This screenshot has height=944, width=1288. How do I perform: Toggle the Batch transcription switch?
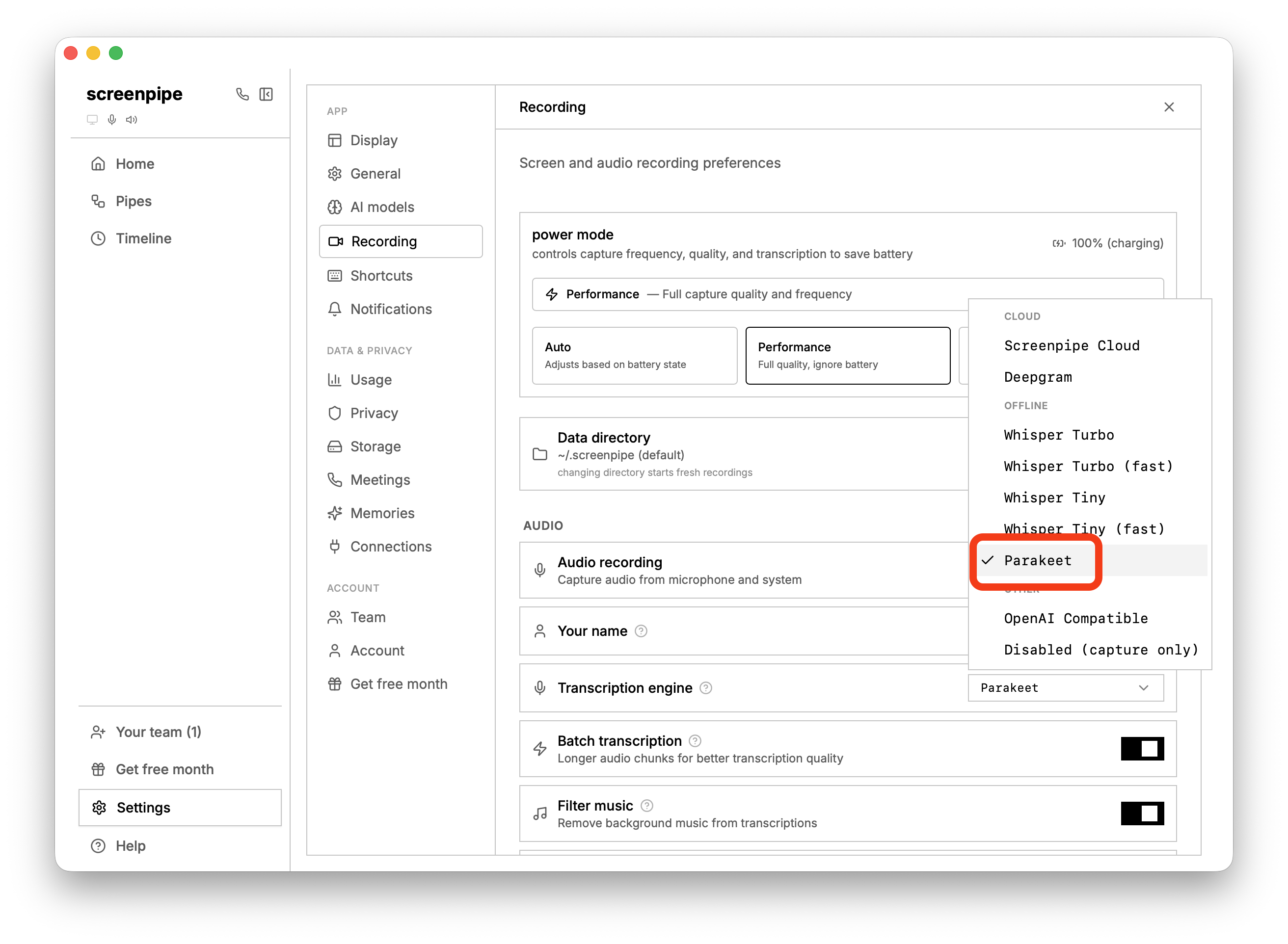point(1142,749)
